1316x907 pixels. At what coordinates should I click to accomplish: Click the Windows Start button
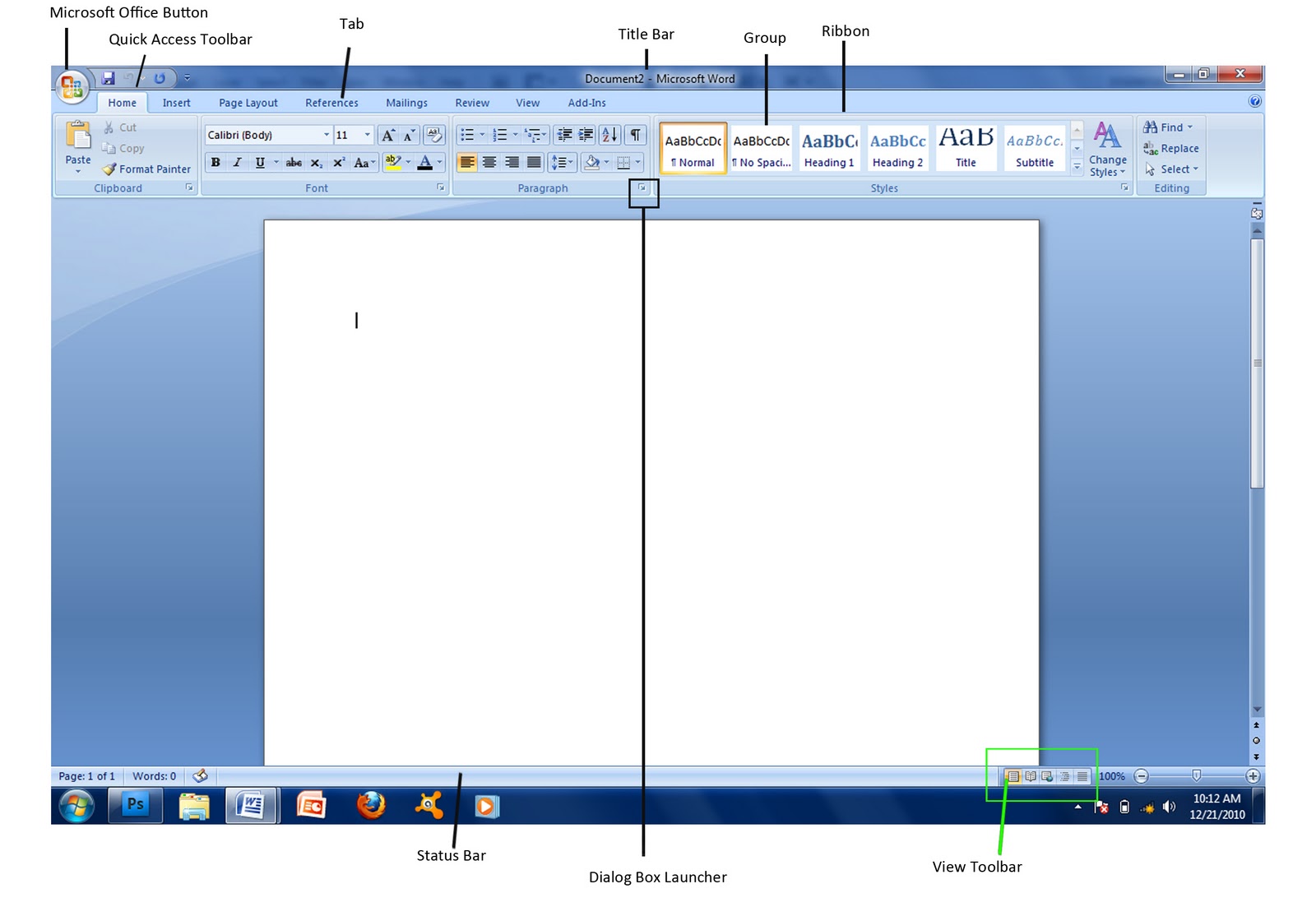(x=76, y=806)
